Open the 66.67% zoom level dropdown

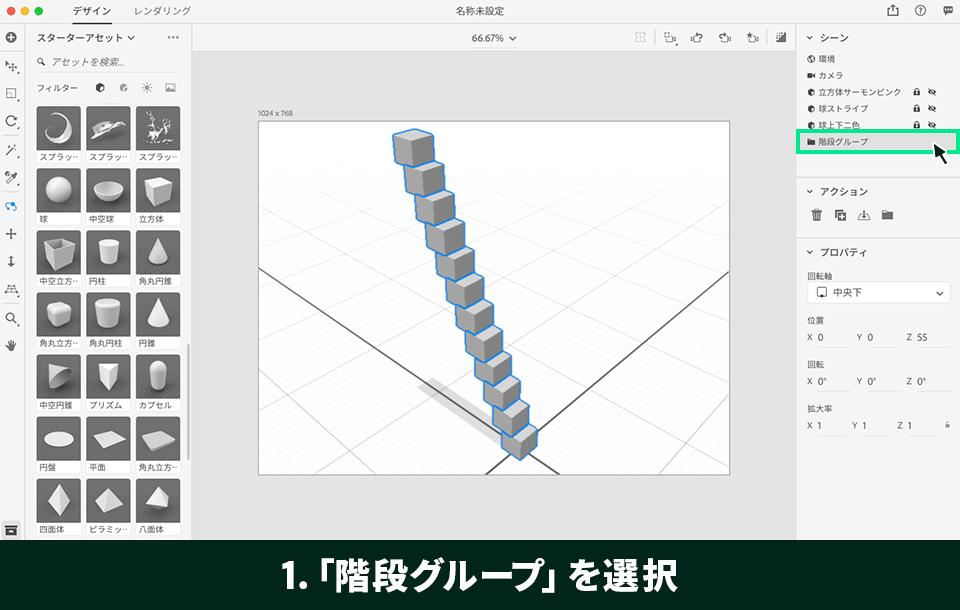pos(488,37)
